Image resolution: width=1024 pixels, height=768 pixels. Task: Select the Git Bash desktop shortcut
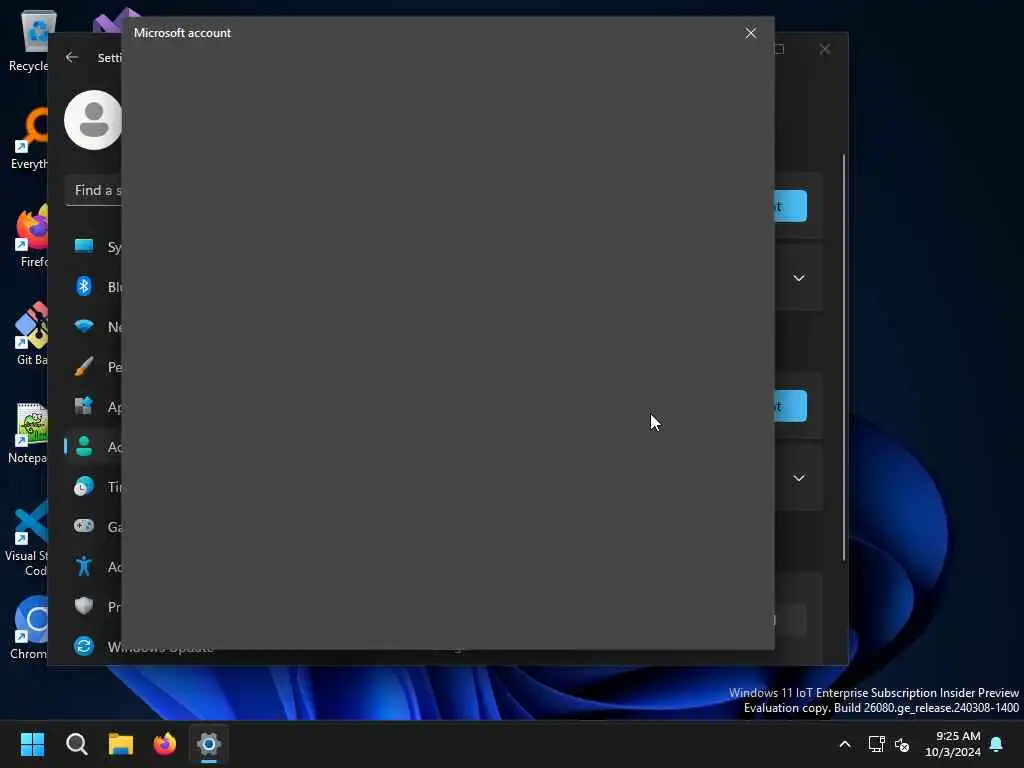[31, 334]
